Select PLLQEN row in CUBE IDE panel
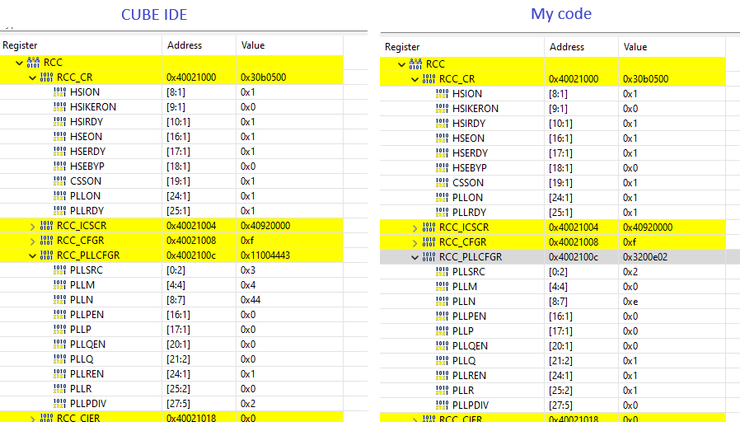Viewport: 740px width, 422px height. click(171, 344)
